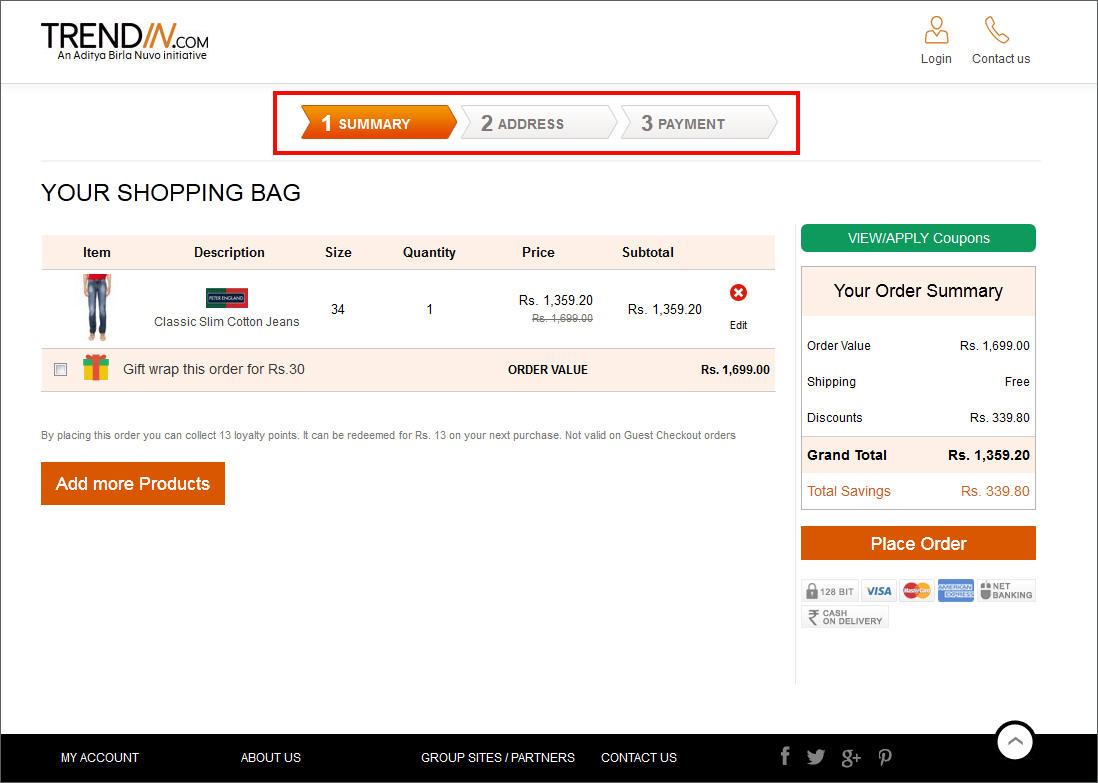This screenshot has width=1098, height=783.
Task: Remove jeans with red X icon
Action: tap(738, 292)
